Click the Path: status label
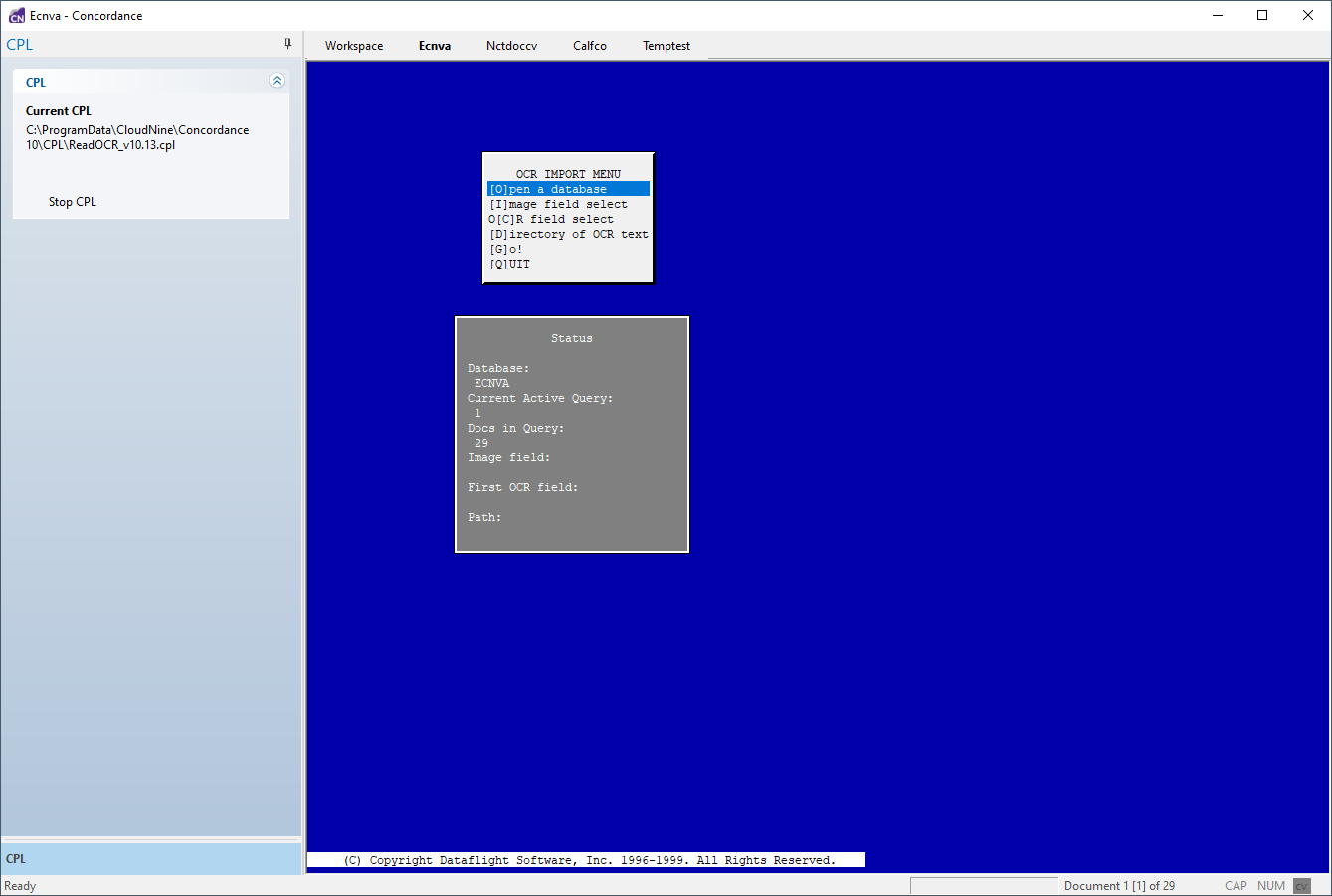1332x896 pixels. (x=484, y=517)
